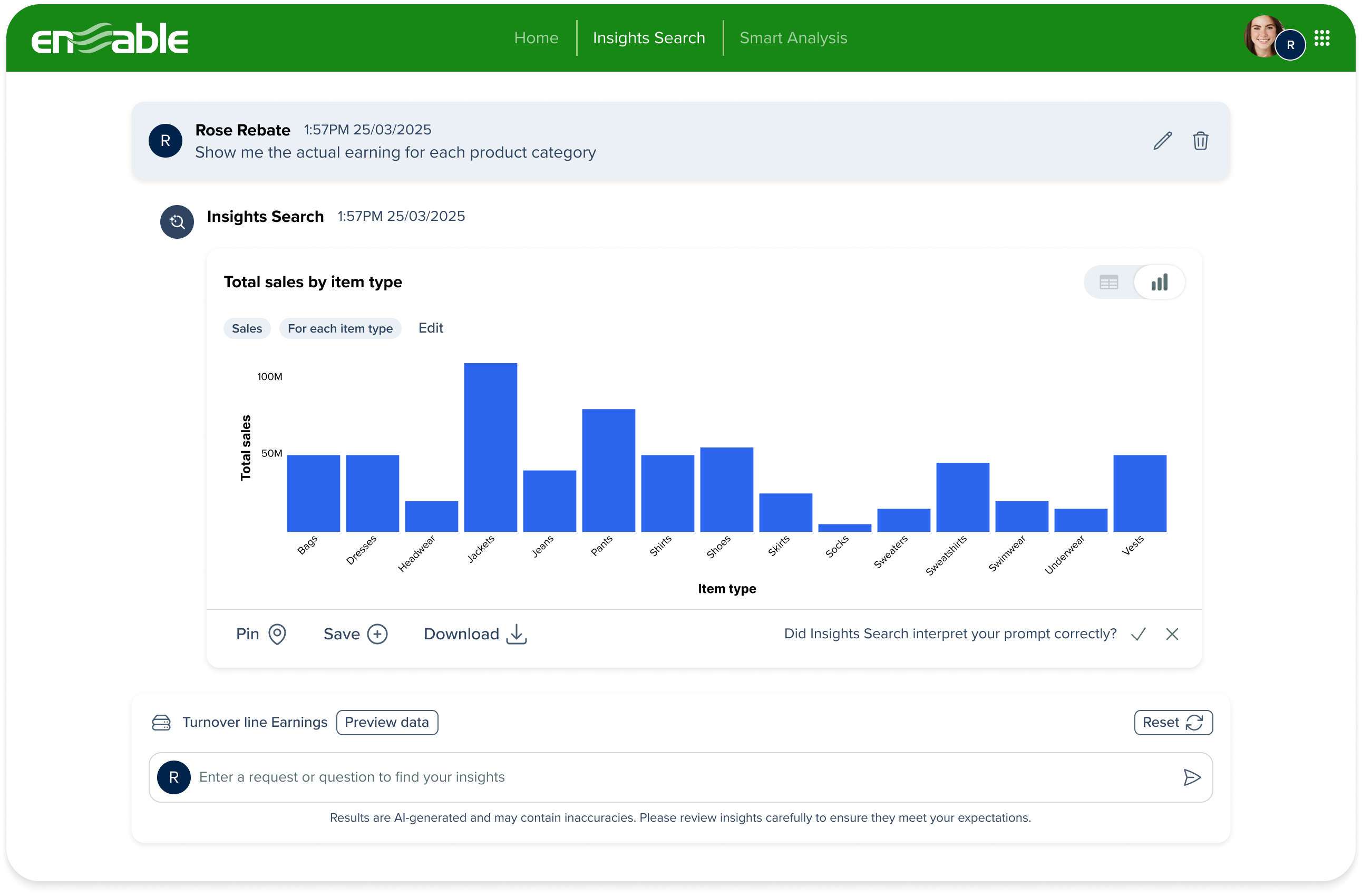Click the Jackets bar in chart
The width and height of the screenshot is (1362, 896).
(490, 447)
